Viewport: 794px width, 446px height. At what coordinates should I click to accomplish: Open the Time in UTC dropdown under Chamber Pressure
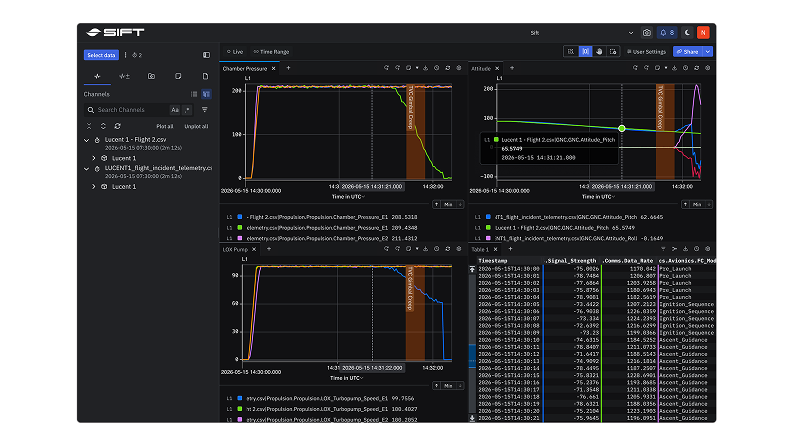tap(348, 197)
